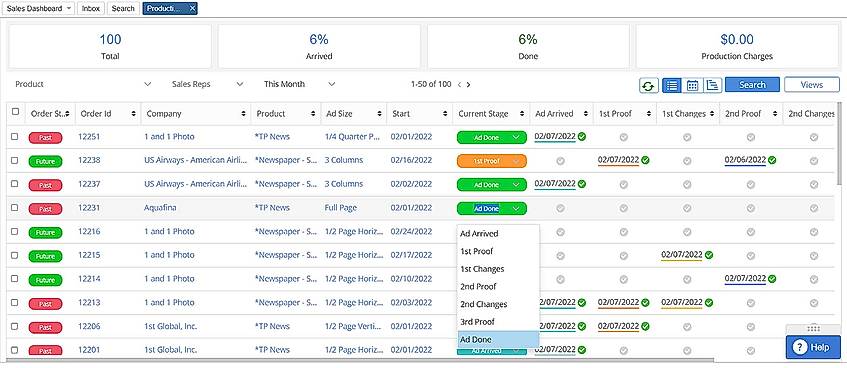Choose 1st Proof from stage list
Screen dimensions: 847x368
[x=498, y=251]
